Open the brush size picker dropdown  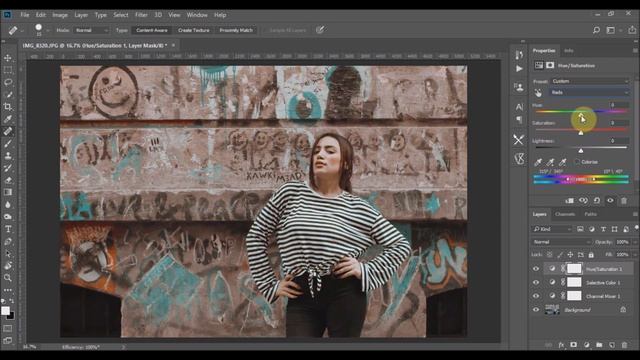[x=48, y=31]
